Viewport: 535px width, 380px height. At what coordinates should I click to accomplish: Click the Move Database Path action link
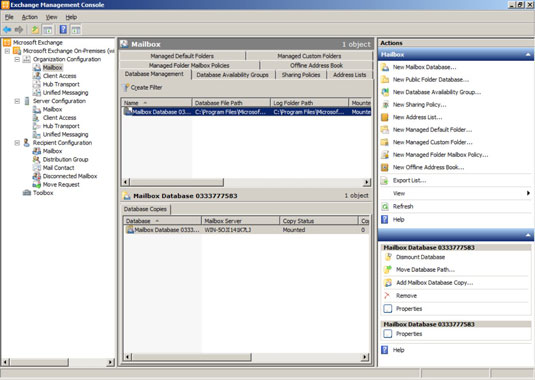tap(425, 270)
